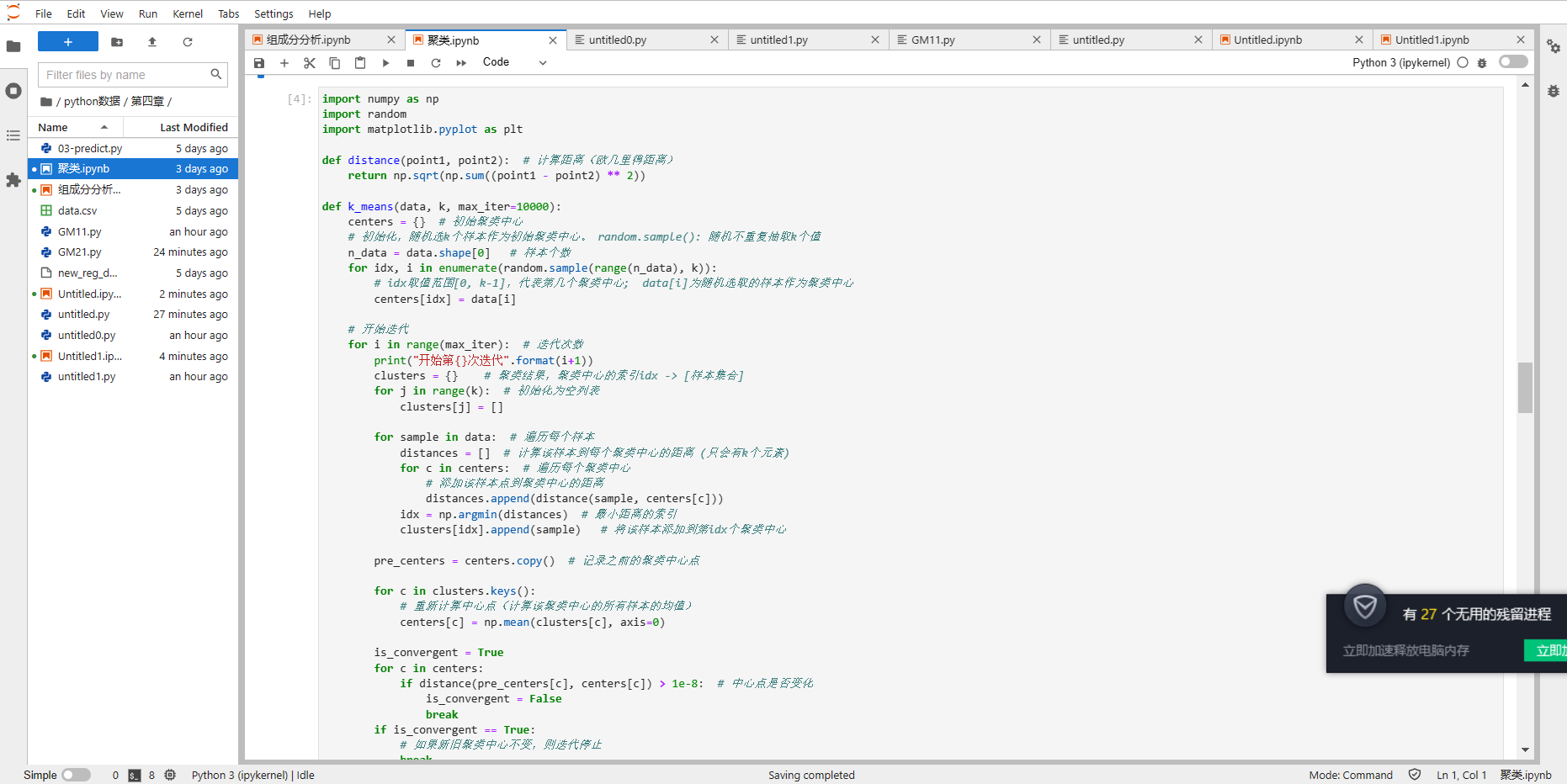The width and height of the screenshot is (1567, 784).
Task: Save the notebook with the disk icon
Action: [259, 63]
